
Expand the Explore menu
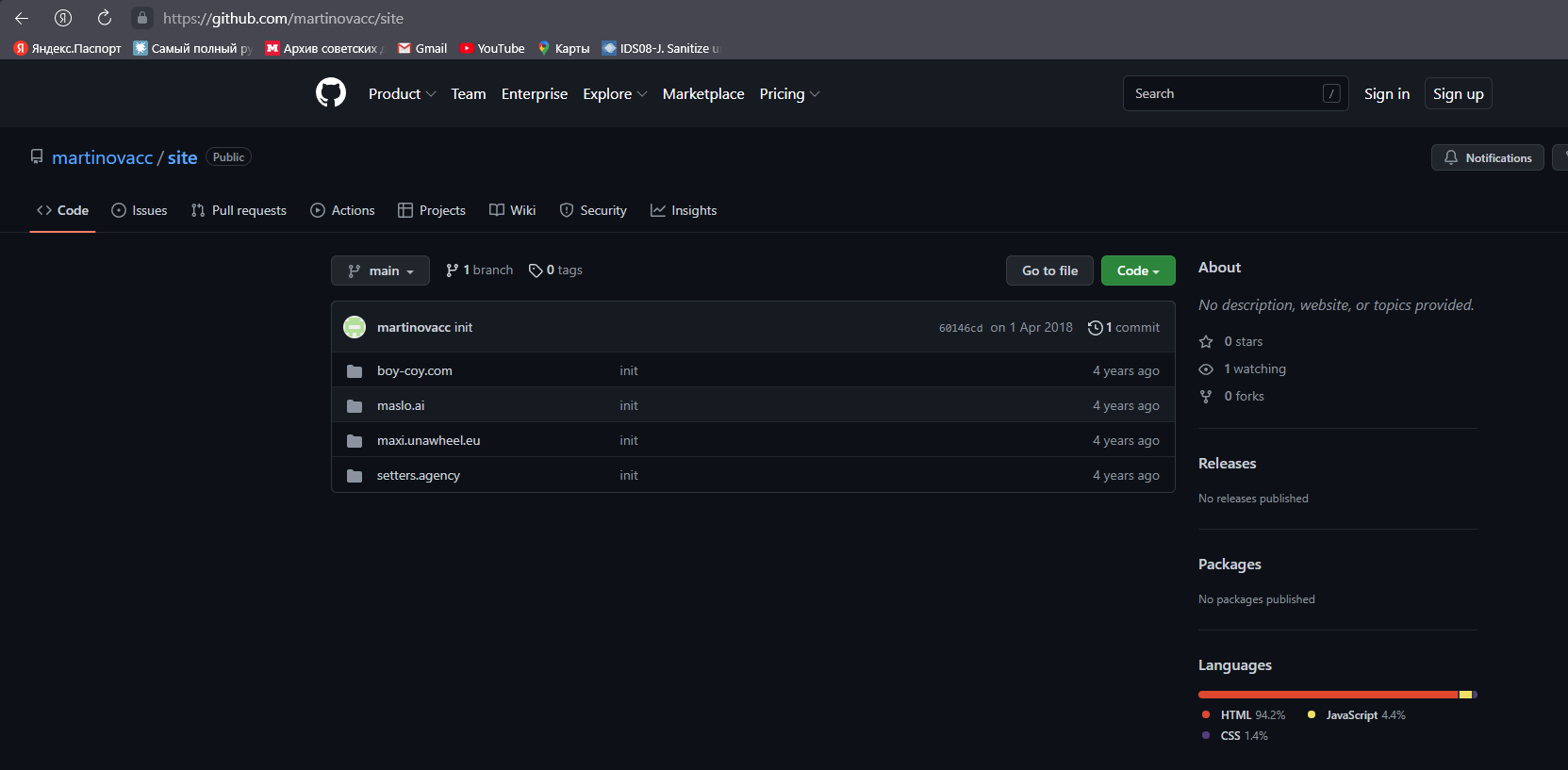coord(615,93)
